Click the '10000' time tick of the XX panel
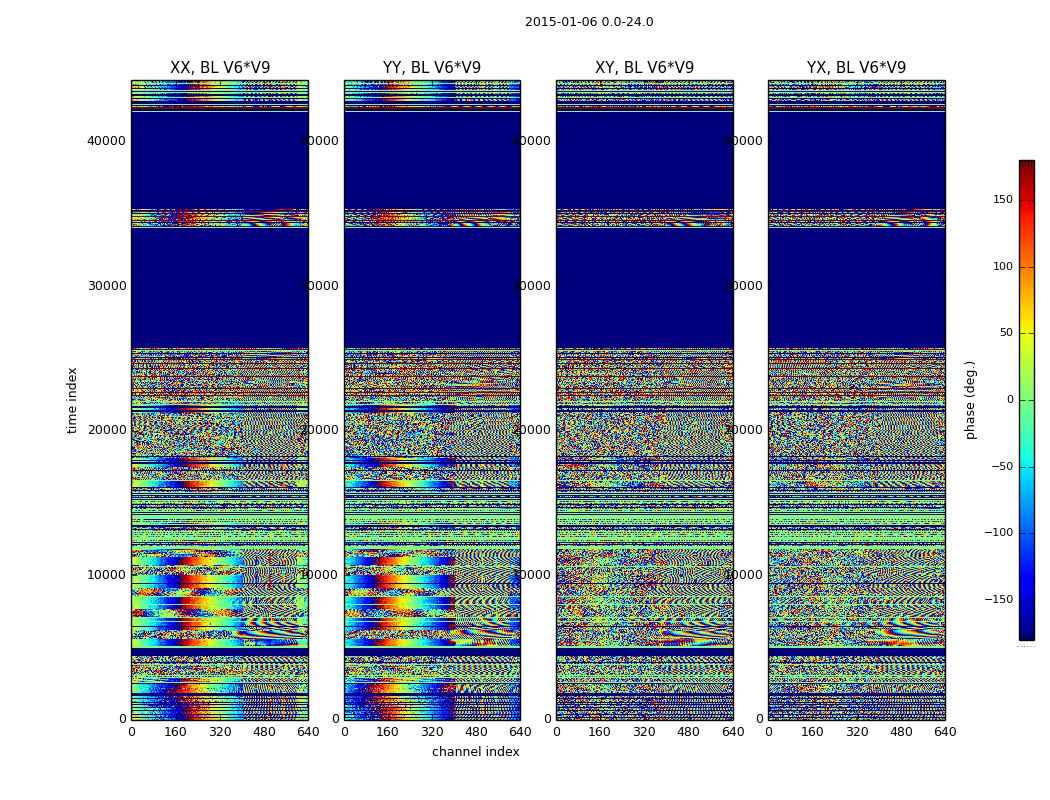 [106, 575]
